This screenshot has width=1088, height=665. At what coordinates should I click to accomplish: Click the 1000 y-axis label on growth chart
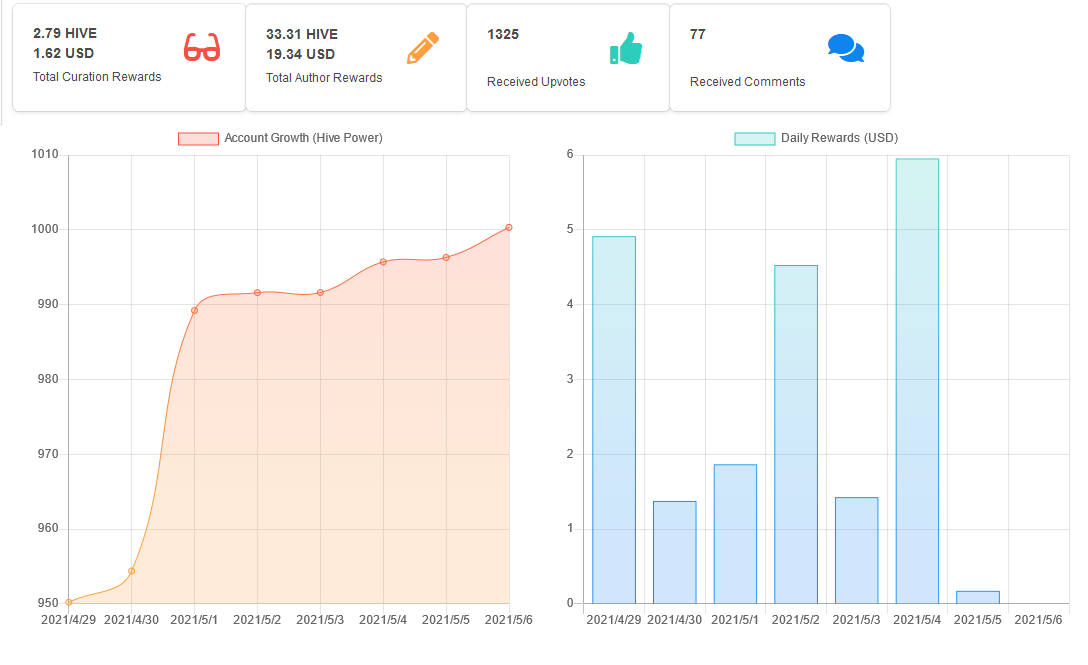(45, 229)
